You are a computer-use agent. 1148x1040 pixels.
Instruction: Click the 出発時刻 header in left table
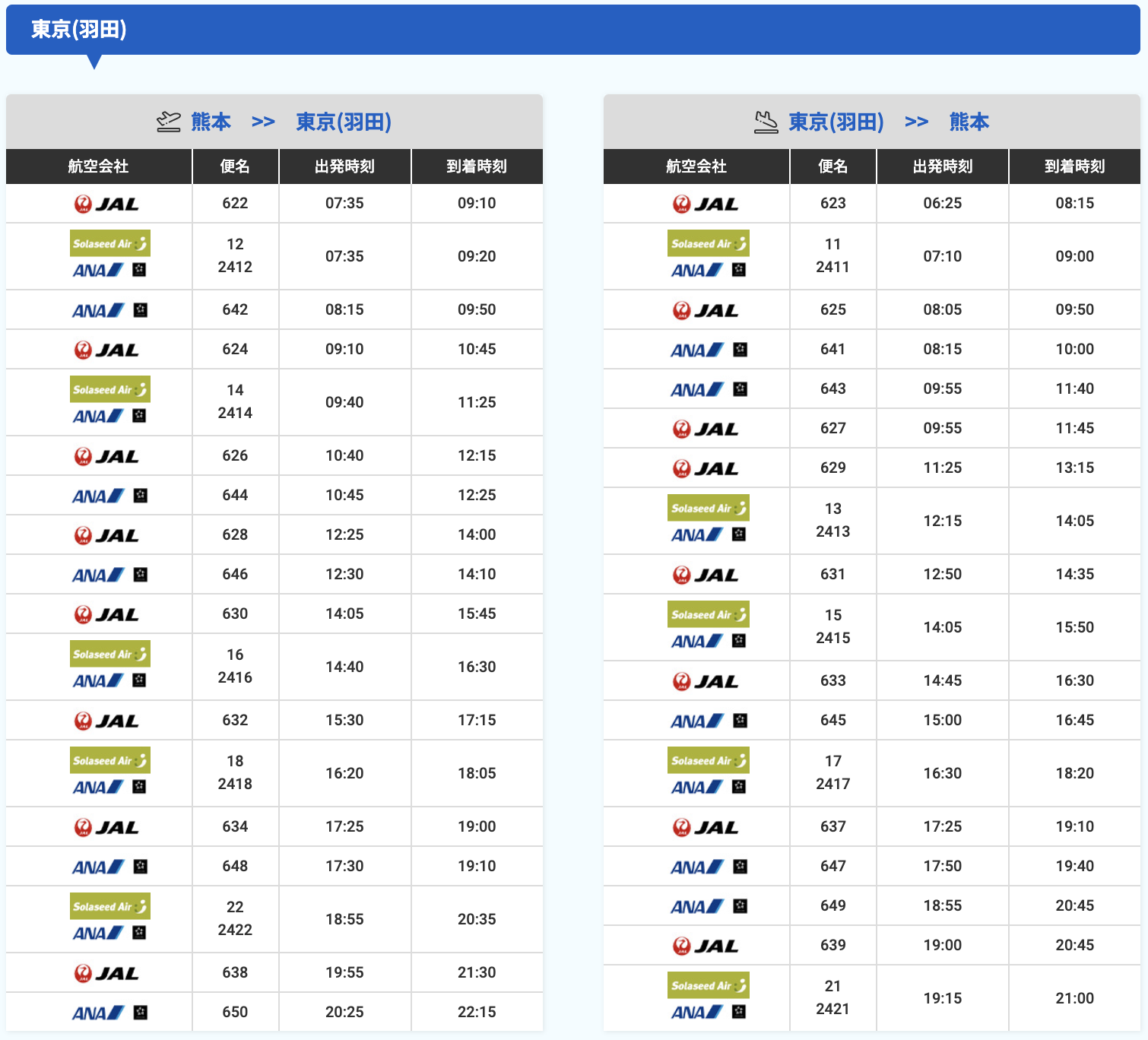point(344,166)
